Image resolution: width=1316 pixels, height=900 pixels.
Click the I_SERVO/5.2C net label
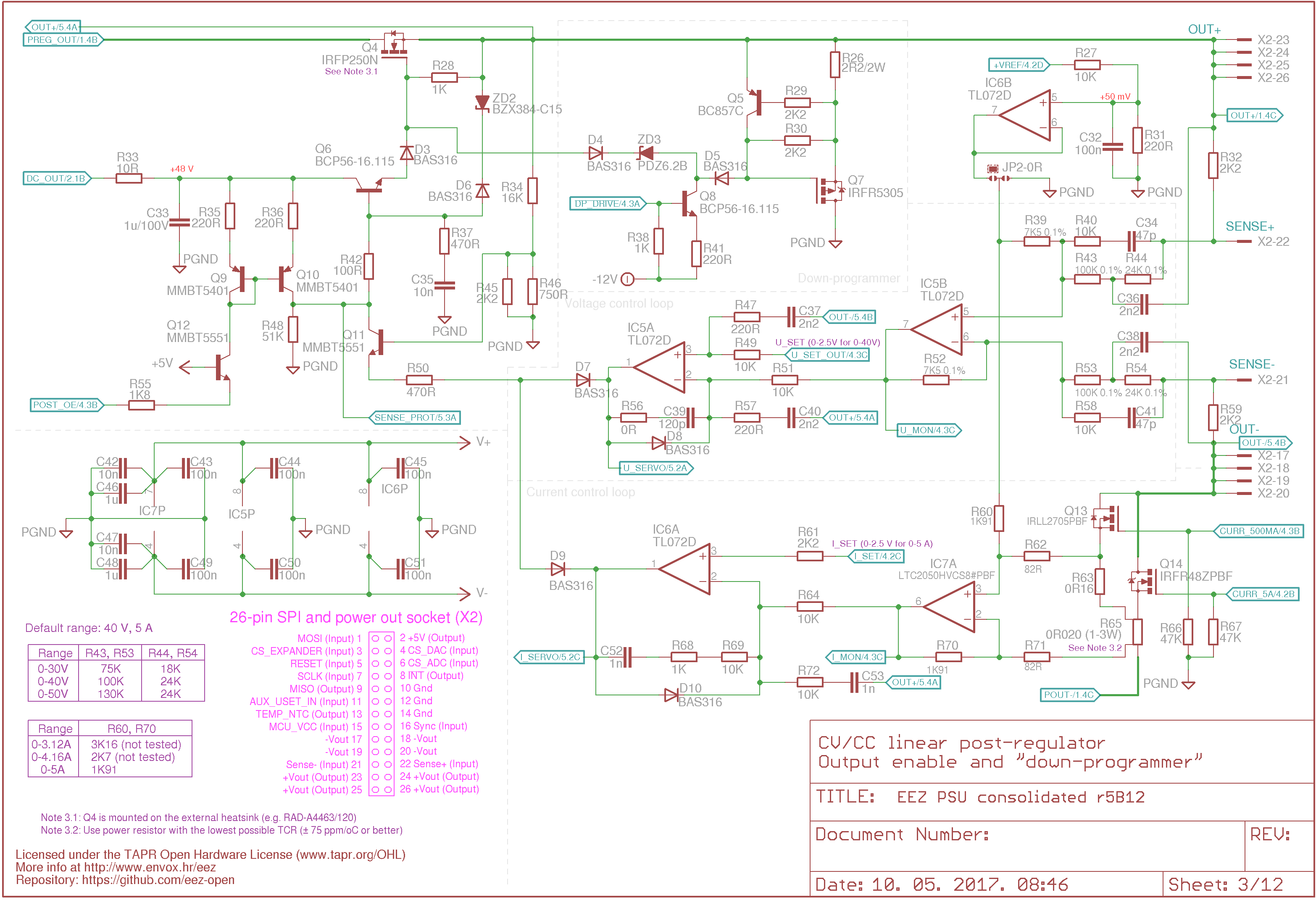(549, 657)
